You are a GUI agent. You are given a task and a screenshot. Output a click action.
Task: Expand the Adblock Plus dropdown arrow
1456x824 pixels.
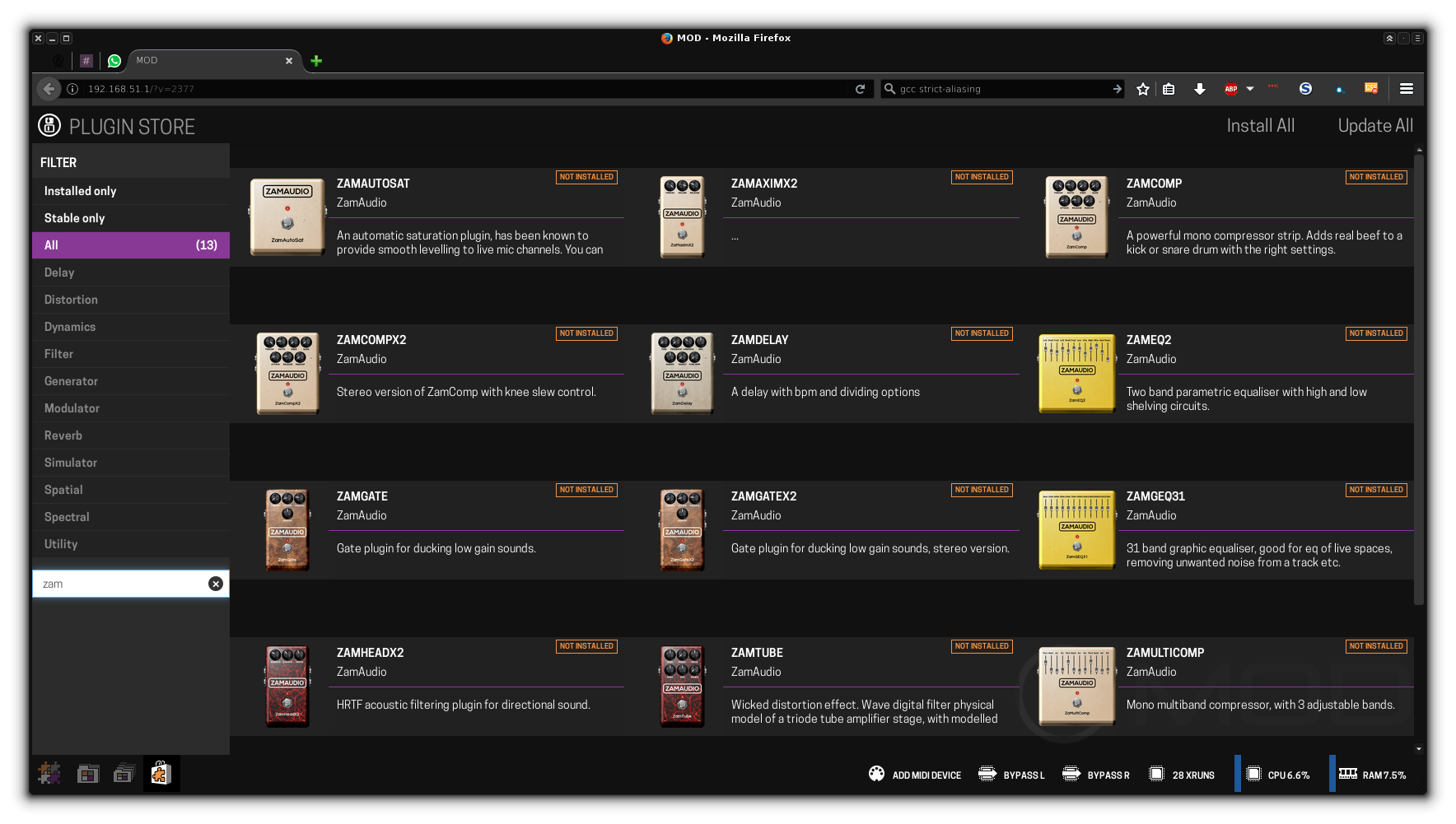pyautogui.click(x=1250, y=89)
